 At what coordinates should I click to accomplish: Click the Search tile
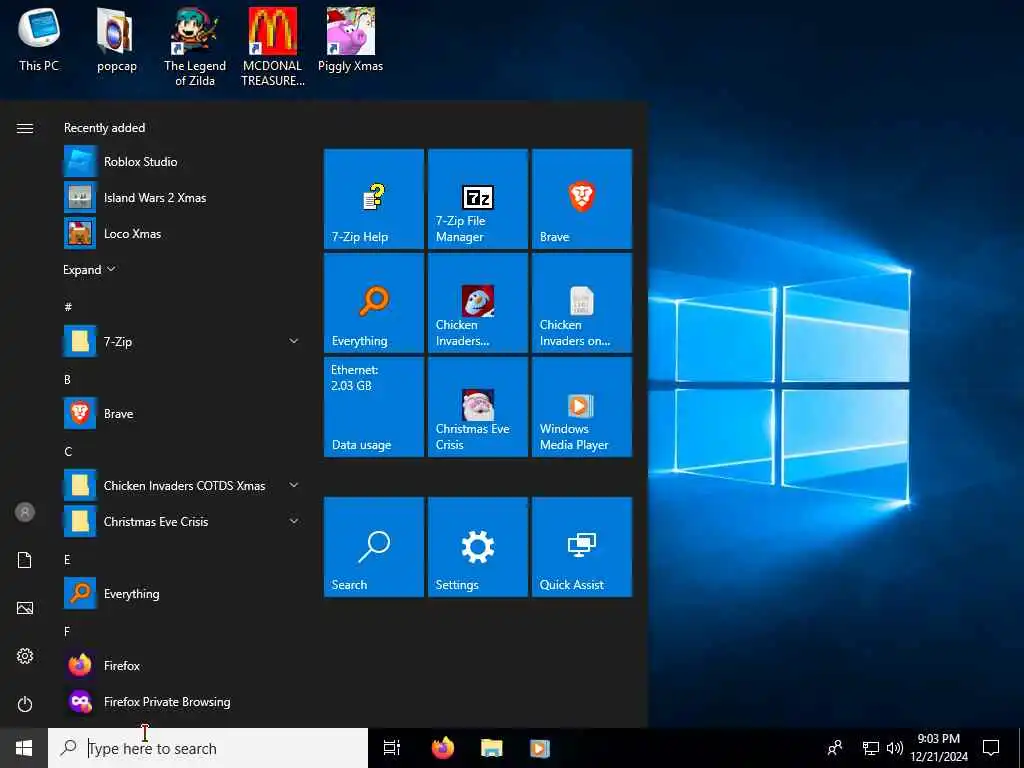coord(374,547)
